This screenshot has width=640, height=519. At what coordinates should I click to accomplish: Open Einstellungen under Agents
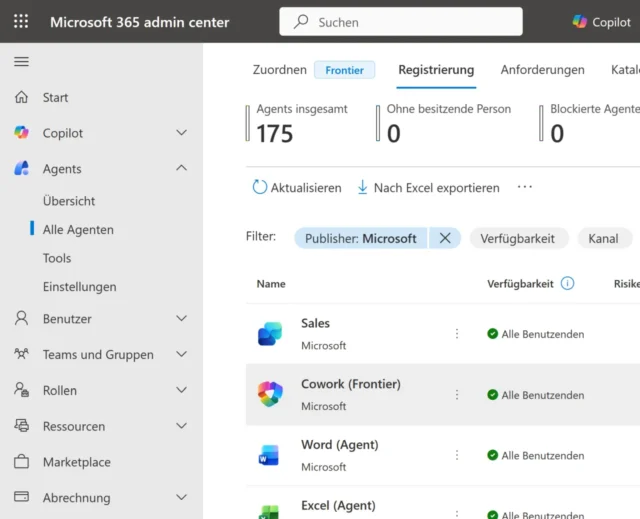(80, 287)
